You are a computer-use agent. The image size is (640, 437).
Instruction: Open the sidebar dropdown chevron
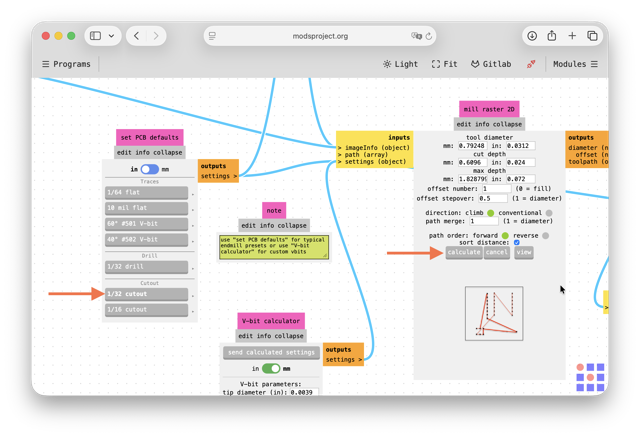(111, 36)
